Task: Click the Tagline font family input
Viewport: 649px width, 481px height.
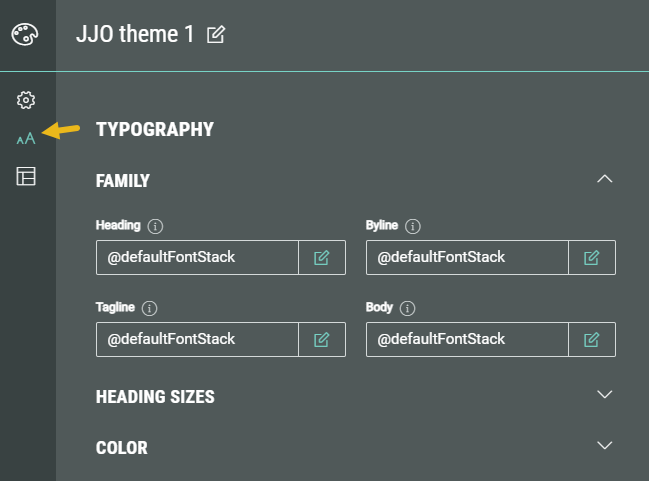Action: click(197, 339)
